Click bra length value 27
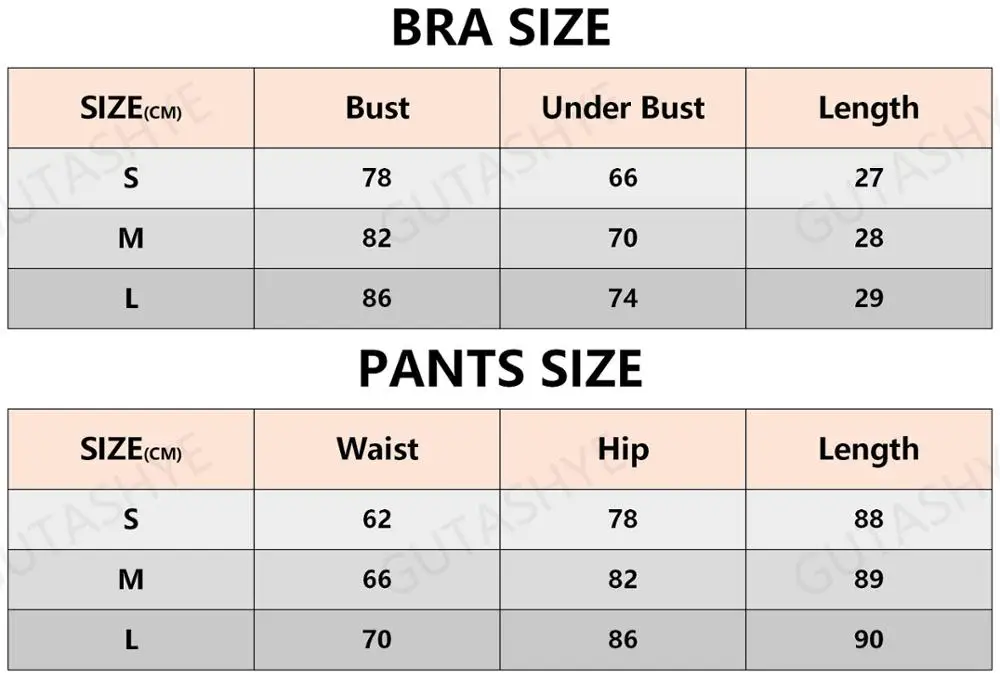Screen dimensions: 1000x678 [x=869, y=178]
